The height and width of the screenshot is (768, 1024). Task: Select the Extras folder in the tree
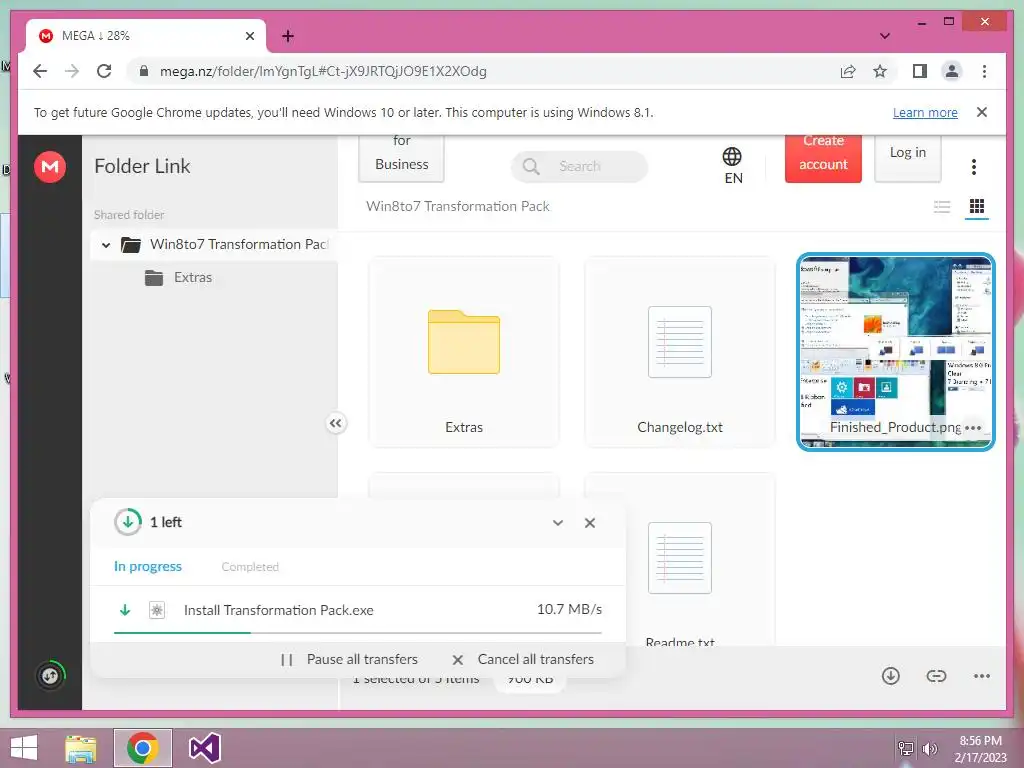pyautogui.click(x=178, y=278)
